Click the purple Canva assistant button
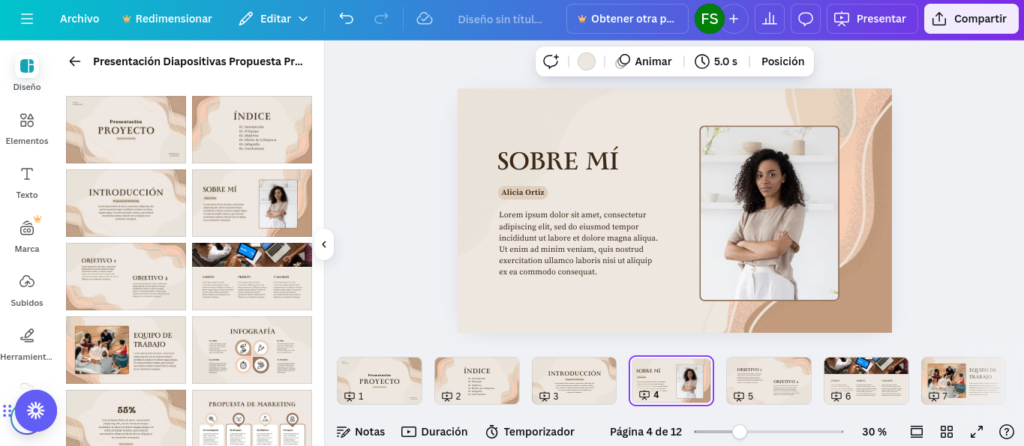 pos(36,411)
